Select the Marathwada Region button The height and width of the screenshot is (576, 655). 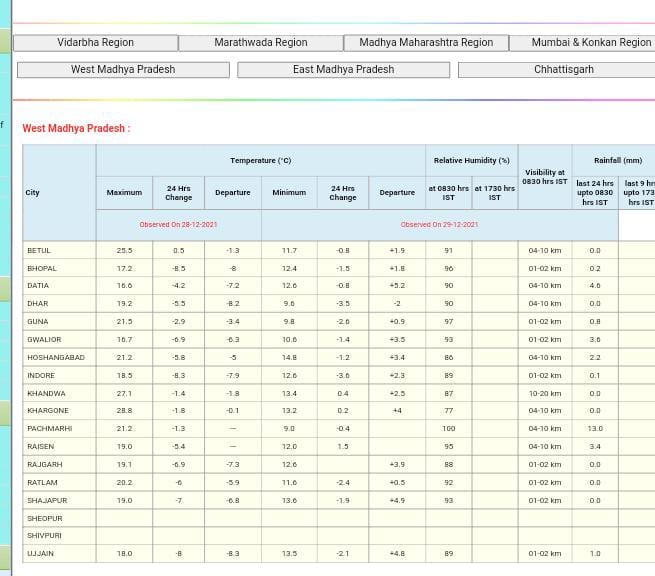click(x=260, y=43)
